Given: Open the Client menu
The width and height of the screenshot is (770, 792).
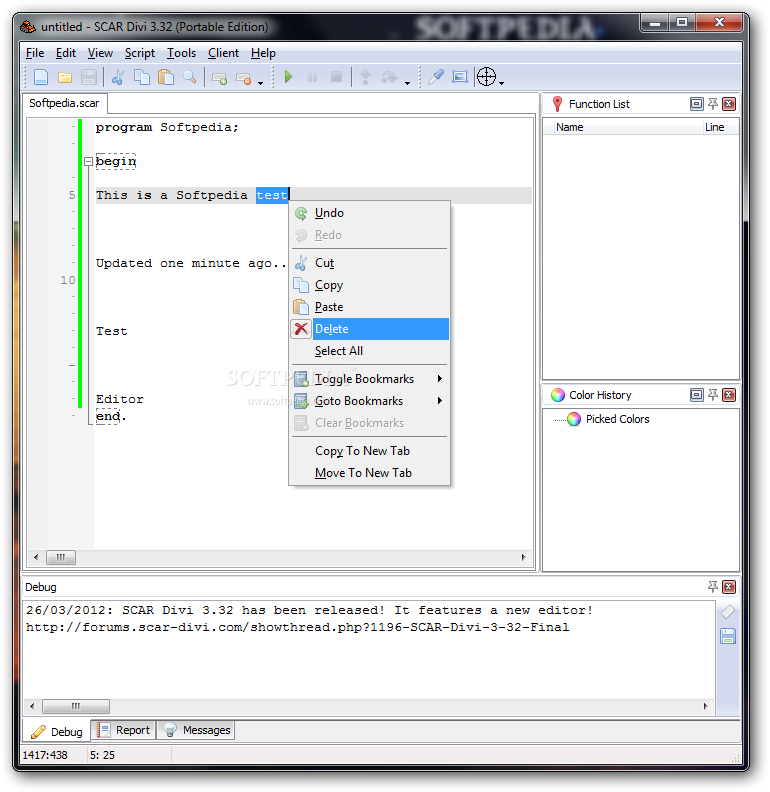Looking at the screenshot, I should [223, 53].
